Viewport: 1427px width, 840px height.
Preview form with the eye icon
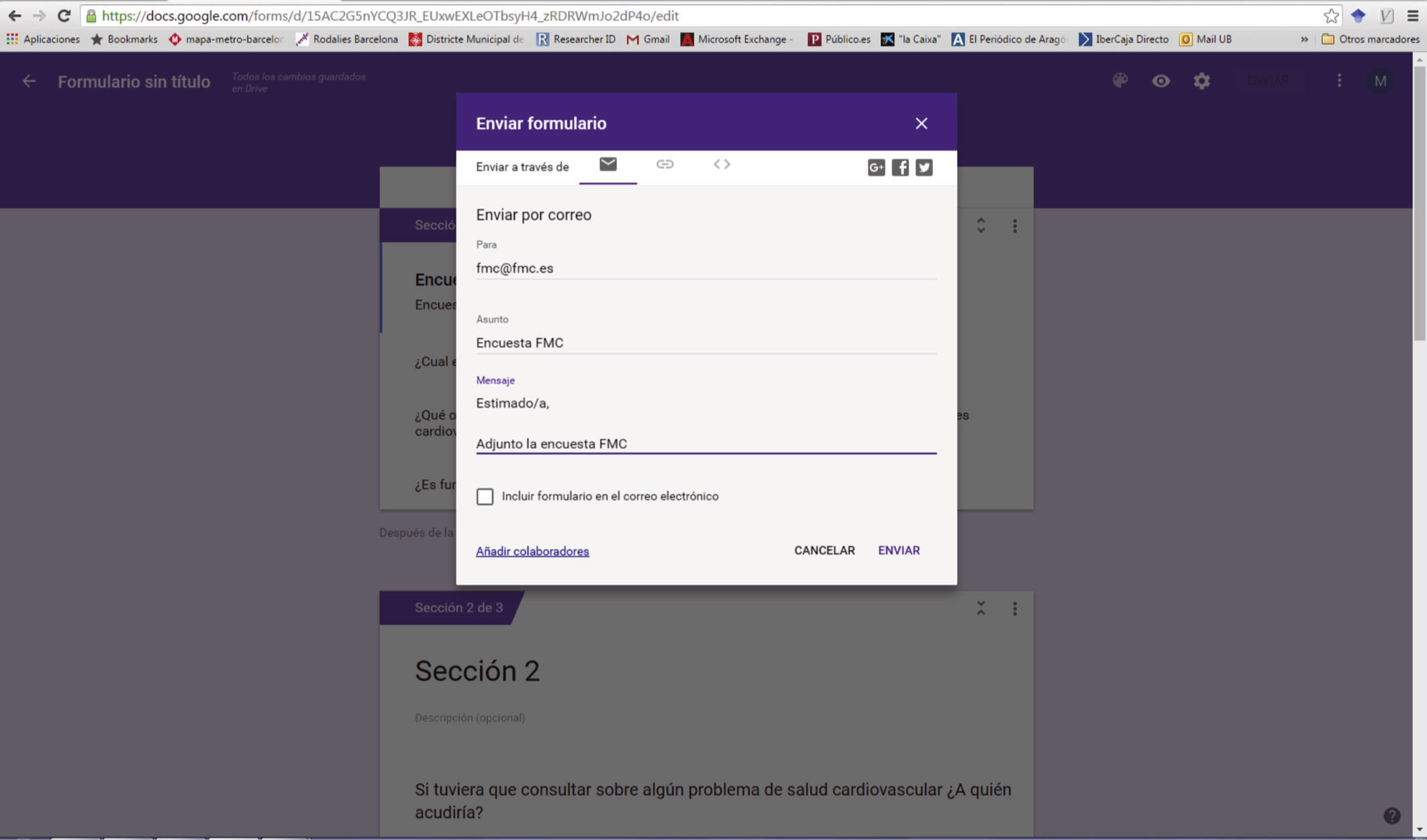click(1161, 81)
